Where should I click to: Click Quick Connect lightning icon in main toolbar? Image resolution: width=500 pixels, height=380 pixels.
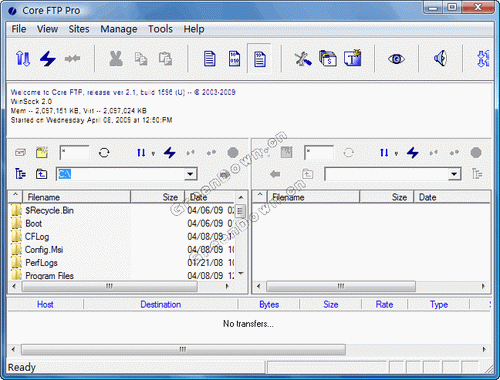pyautogui.click(x=48, y=59)
